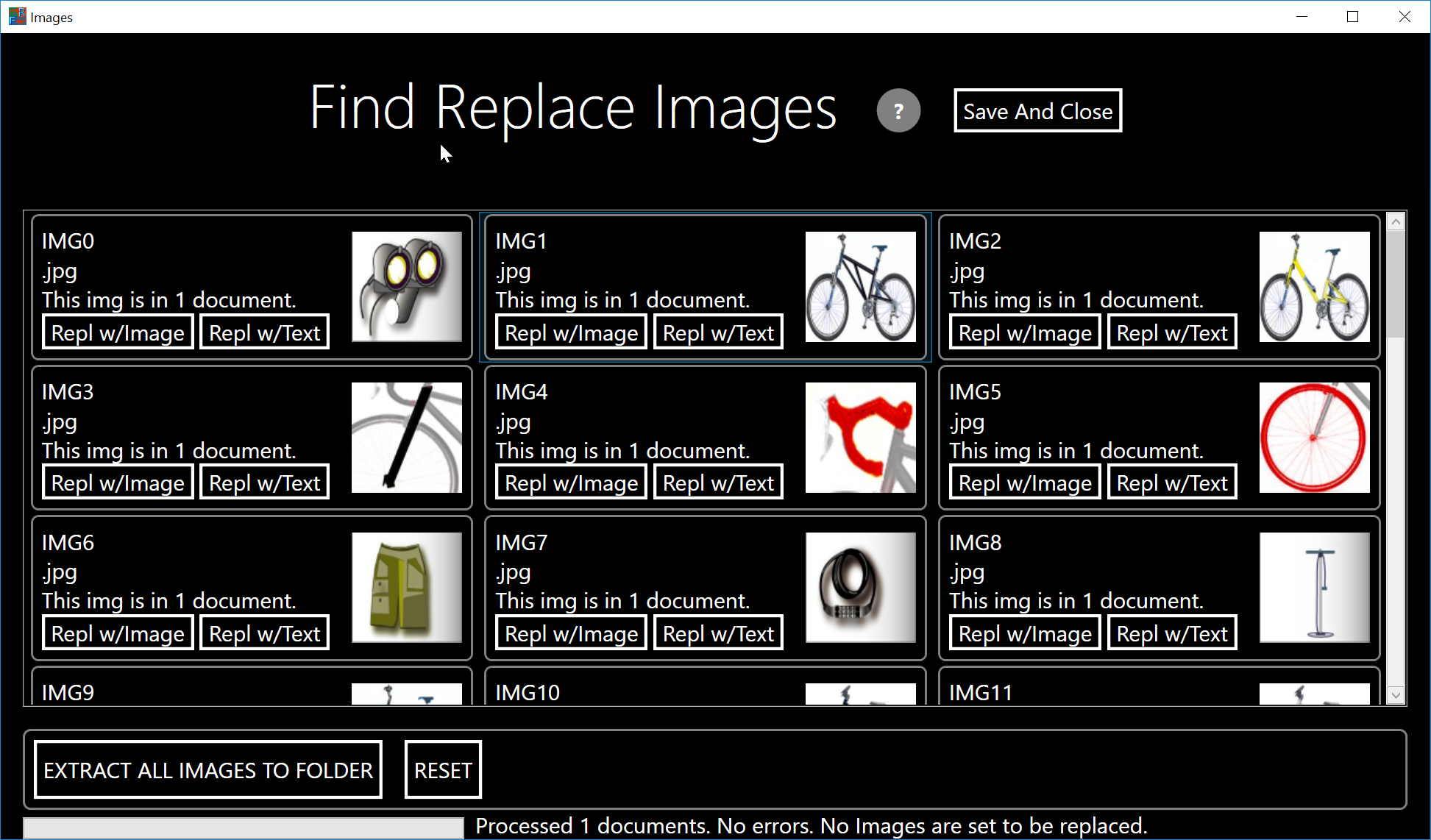1431x840 pixels.
Task: Maximize the Images window
Action: pos(1352,16)
